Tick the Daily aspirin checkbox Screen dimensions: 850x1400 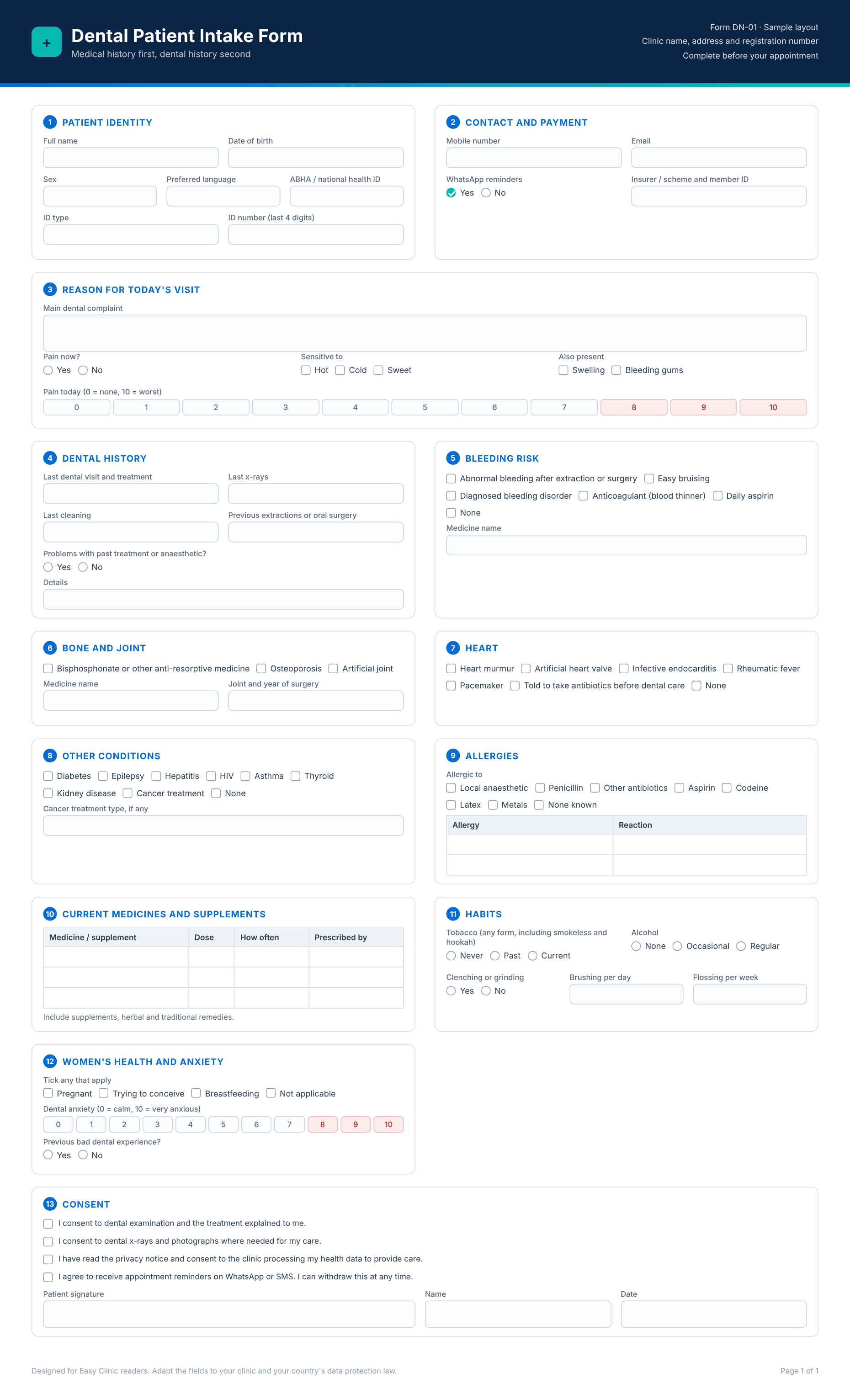tap(717, 496)
